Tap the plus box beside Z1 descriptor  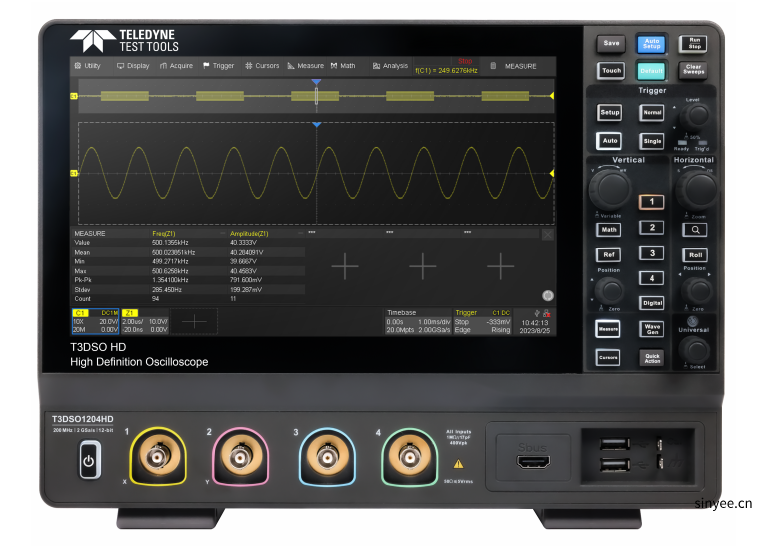pyautogui.click(x=196, y=320)
